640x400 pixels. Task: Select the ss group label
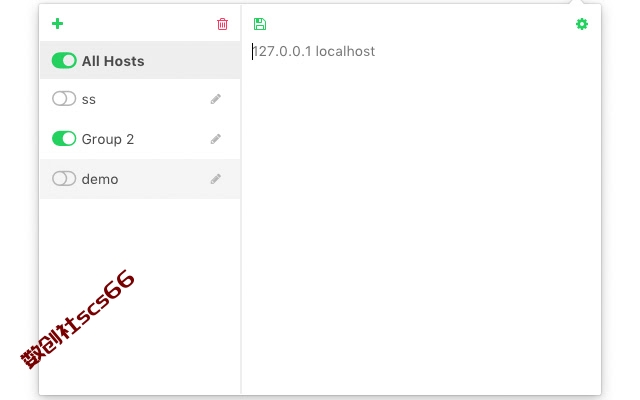coord(89,100)
